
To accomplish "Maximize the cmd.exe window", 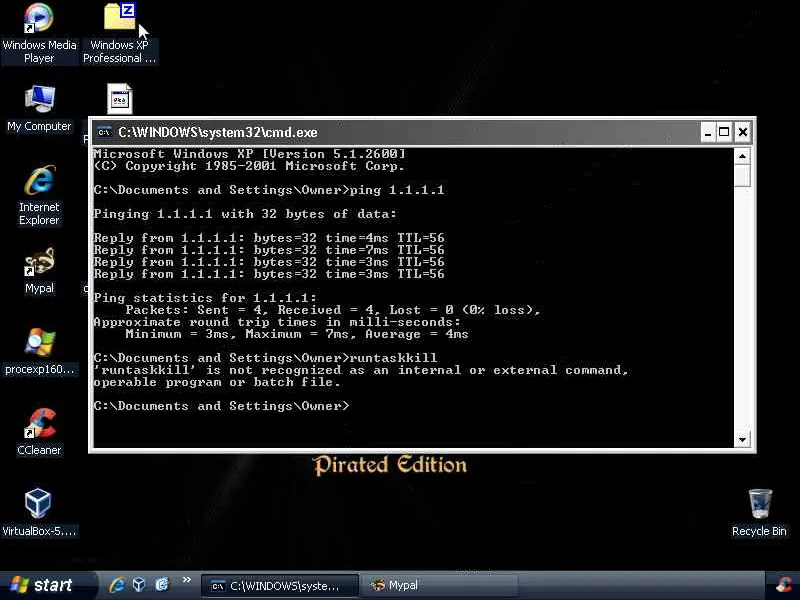I will 724,133.
